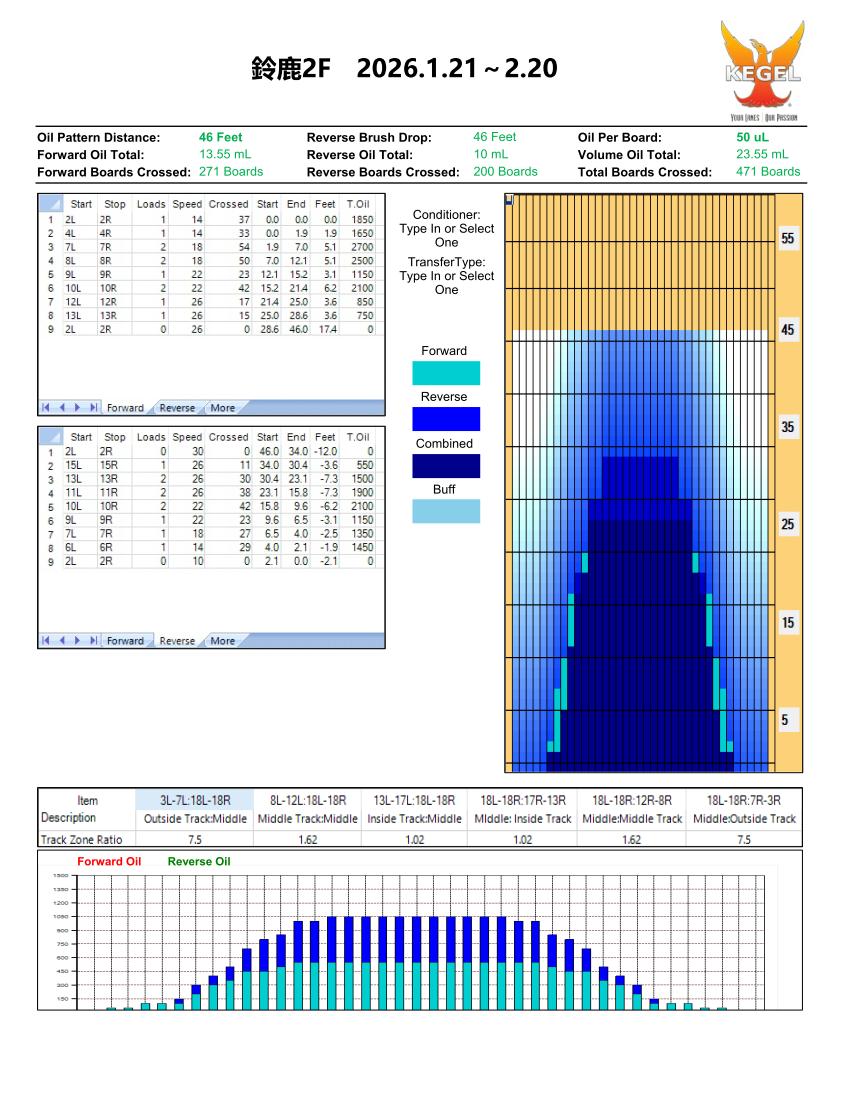Click next-sheet arrow in upper table tab bar
This screenshot has width=851, height=1101.
point(77,408)
